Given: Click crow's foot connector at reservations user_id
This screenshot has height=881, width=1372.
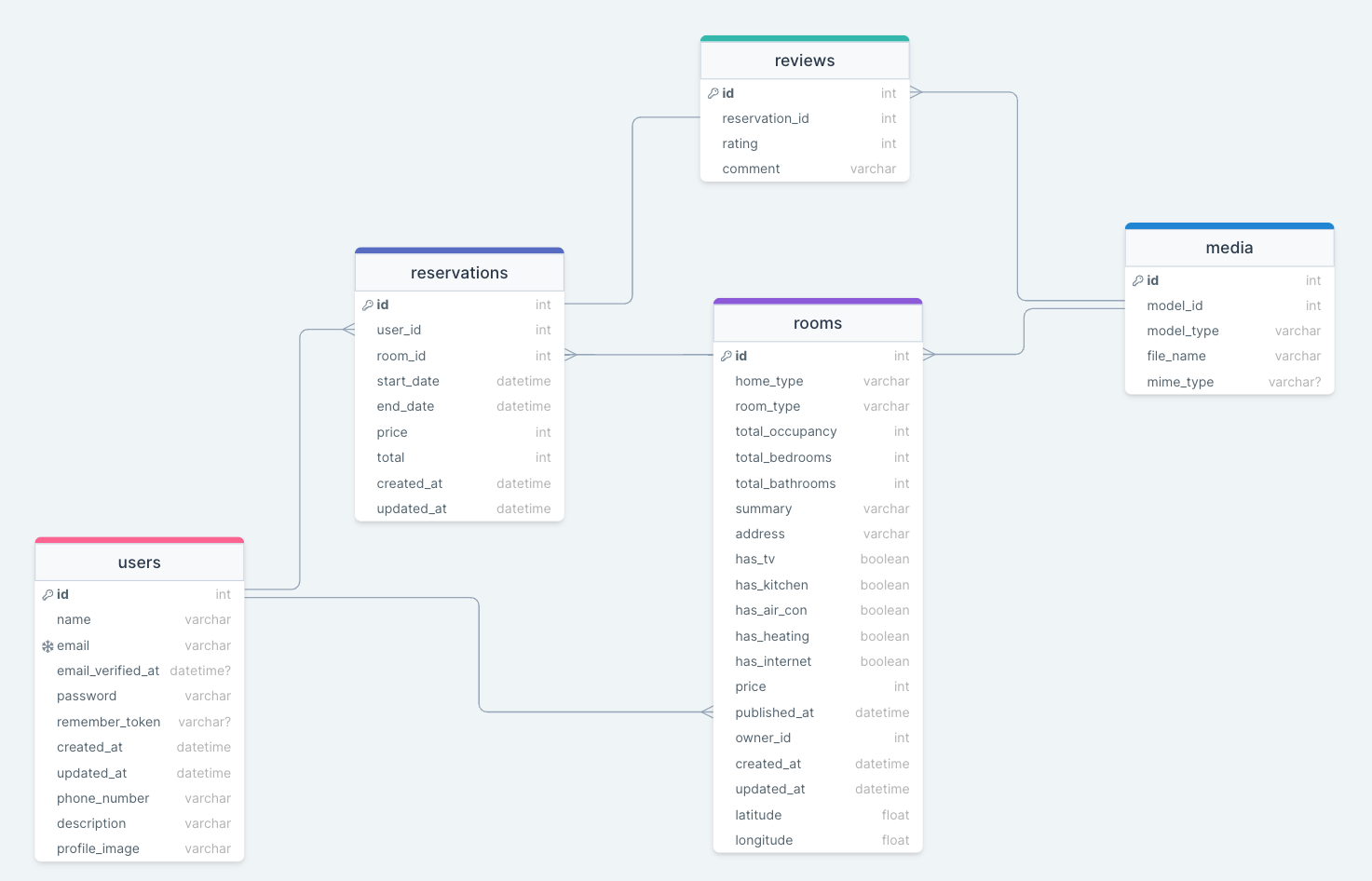Looking at the screenshot, I should coord(348,330).
